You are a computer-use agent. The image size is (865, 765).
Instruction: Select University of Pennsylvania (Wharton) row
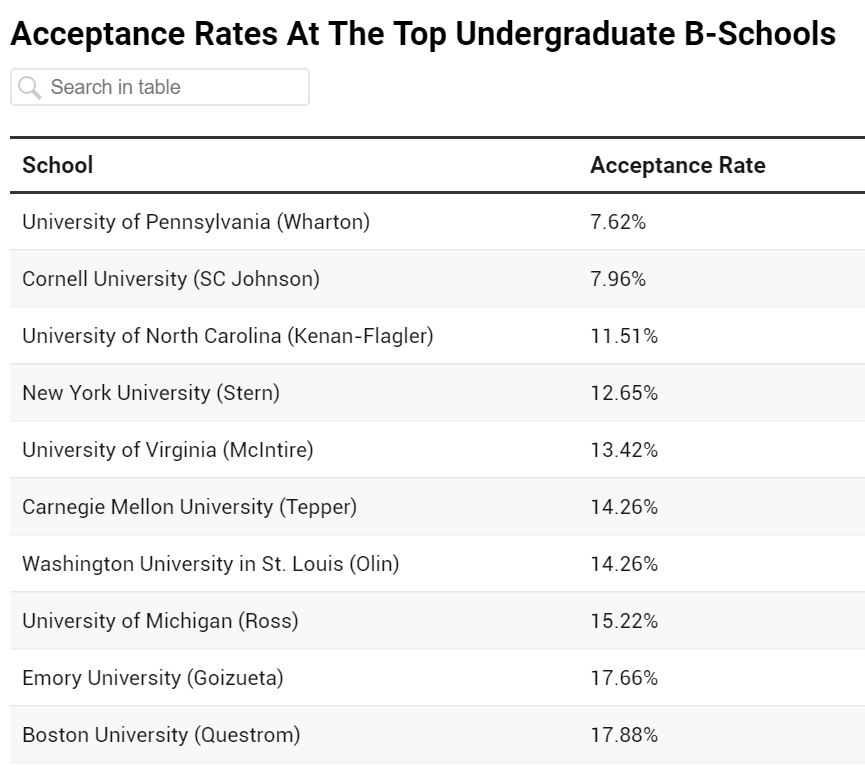point(196,222)
